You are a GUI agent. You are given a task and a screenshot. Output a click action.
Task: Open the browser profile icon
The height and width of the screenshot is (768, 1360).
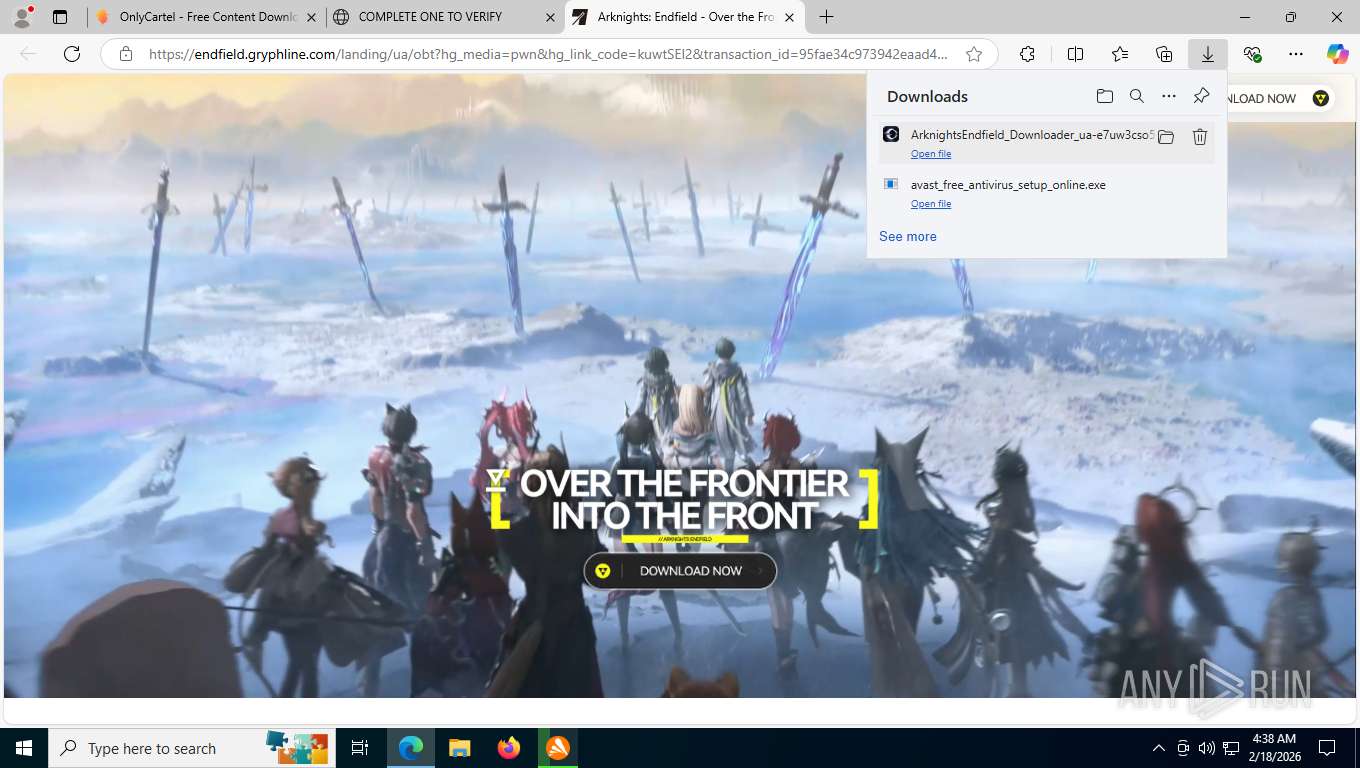22,17
